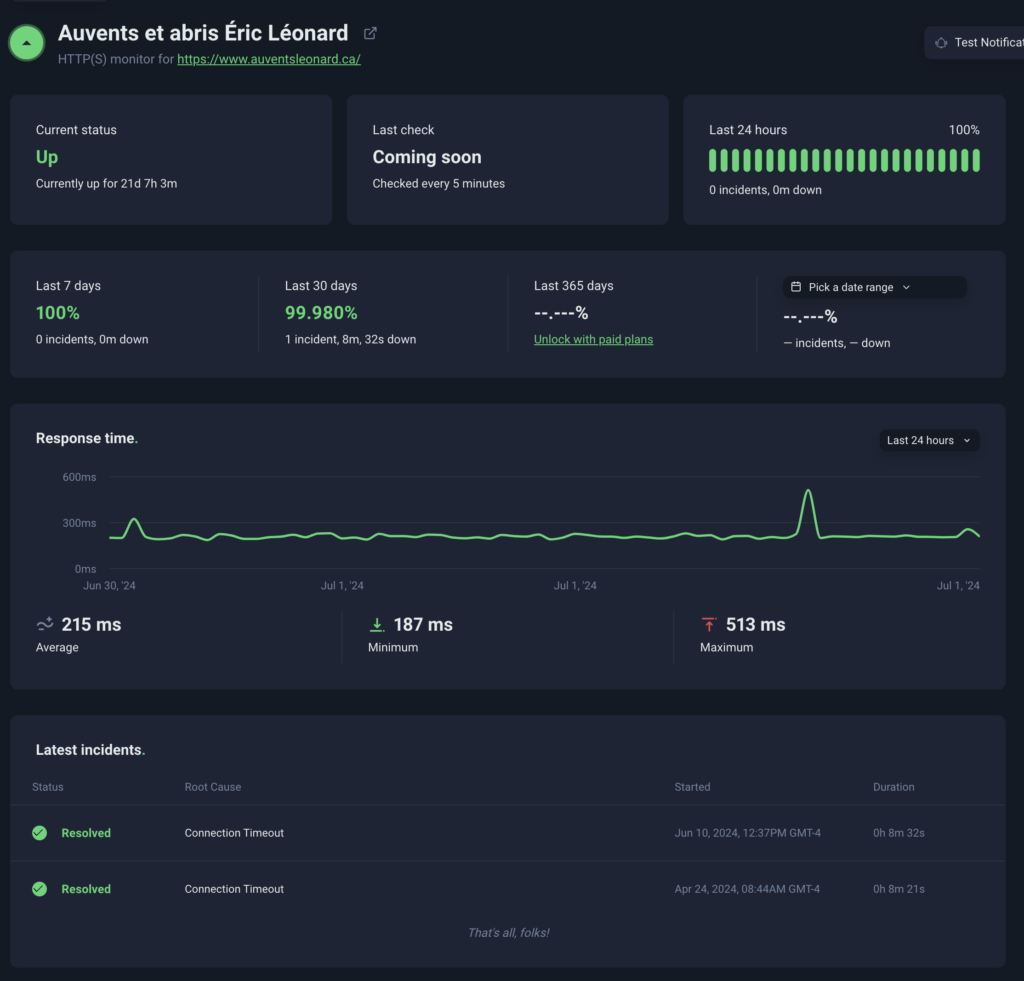Click the 513 ms peak on response chart
The image size is (1024, 981).
pos(808,491)
